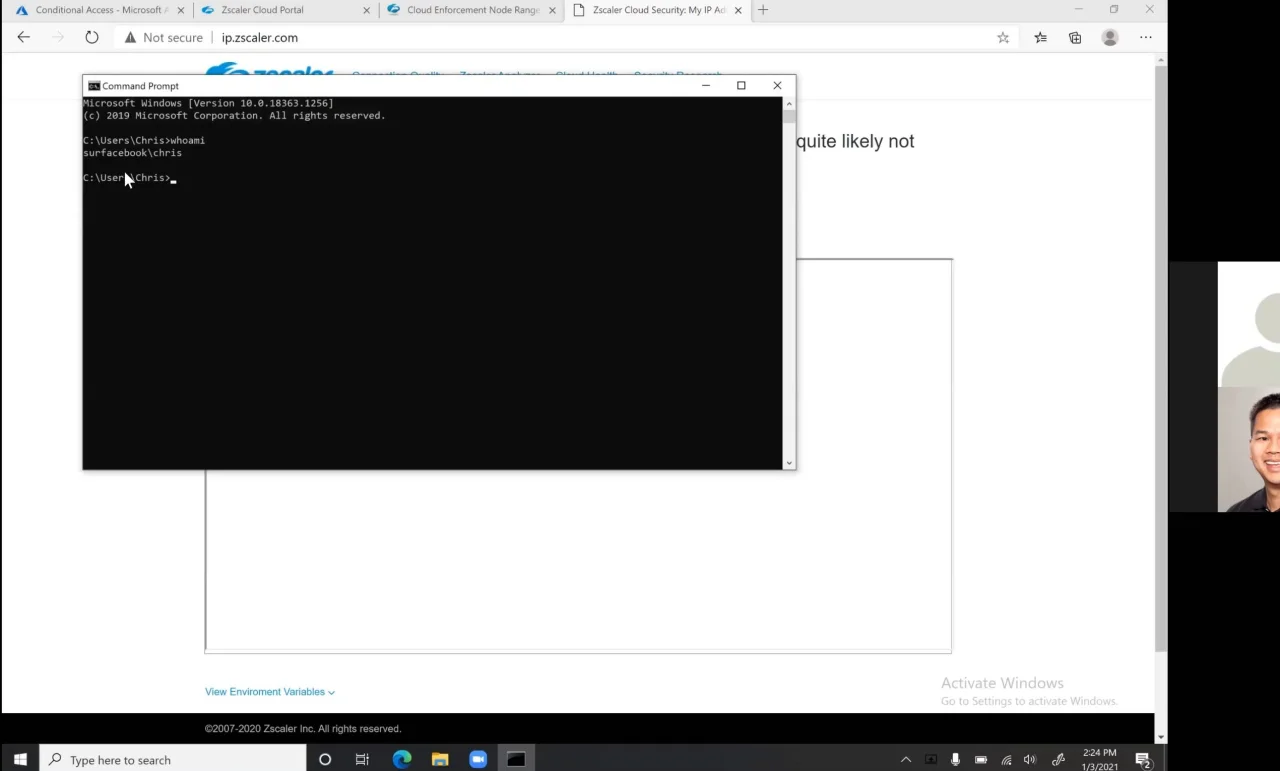This screenshot has height=771, width=1280.
Task: Open the Action Center notifications
Action: (1144, 759)
